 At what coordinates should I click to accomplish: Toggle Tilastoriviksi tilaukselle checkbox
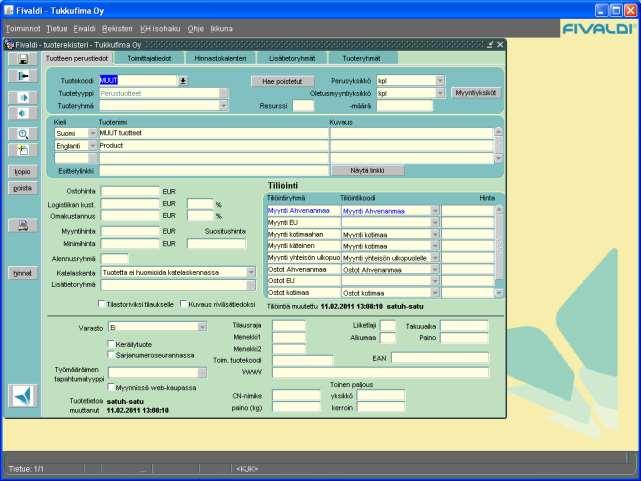pos(102,304)
